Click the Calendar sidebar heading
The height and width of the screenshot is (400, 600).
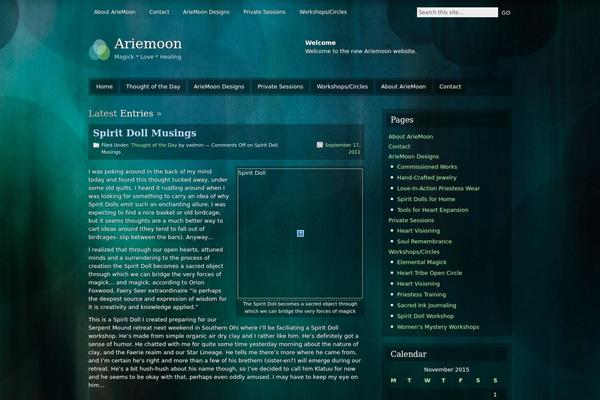pyautogui.click(x=408, y=354)
